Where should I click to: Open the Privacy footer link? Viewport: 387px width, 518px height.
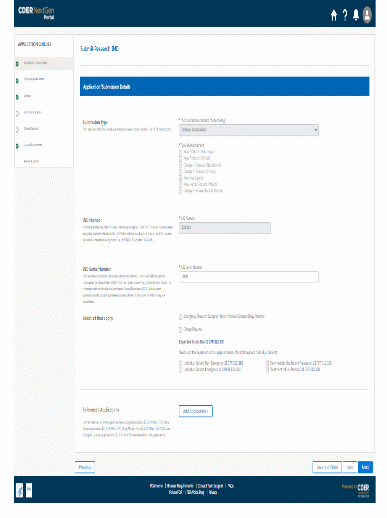(213, 492)
